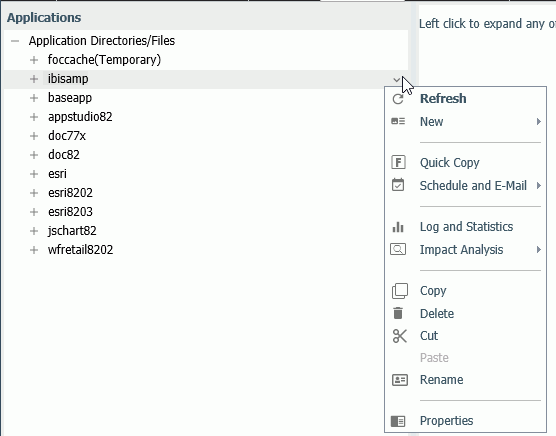Click the Copy pages icon
Screen dimensions: 556x436
point(400,291)
